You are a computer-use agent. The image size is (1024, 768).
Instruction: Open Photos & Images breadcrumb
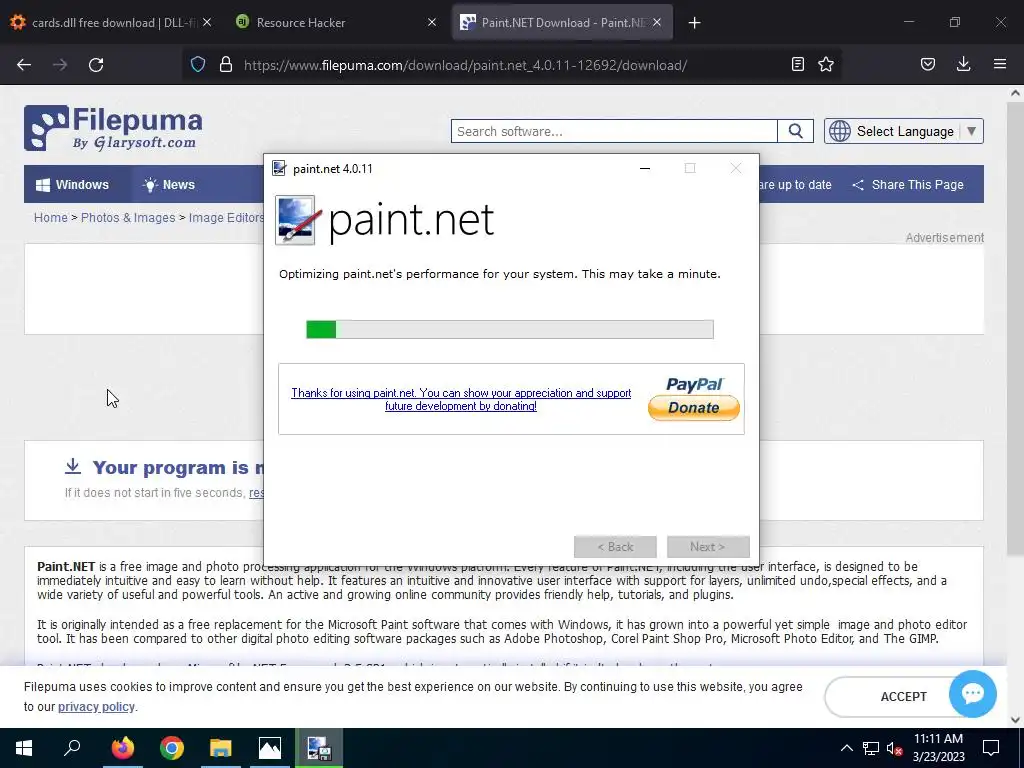point(128,217)
